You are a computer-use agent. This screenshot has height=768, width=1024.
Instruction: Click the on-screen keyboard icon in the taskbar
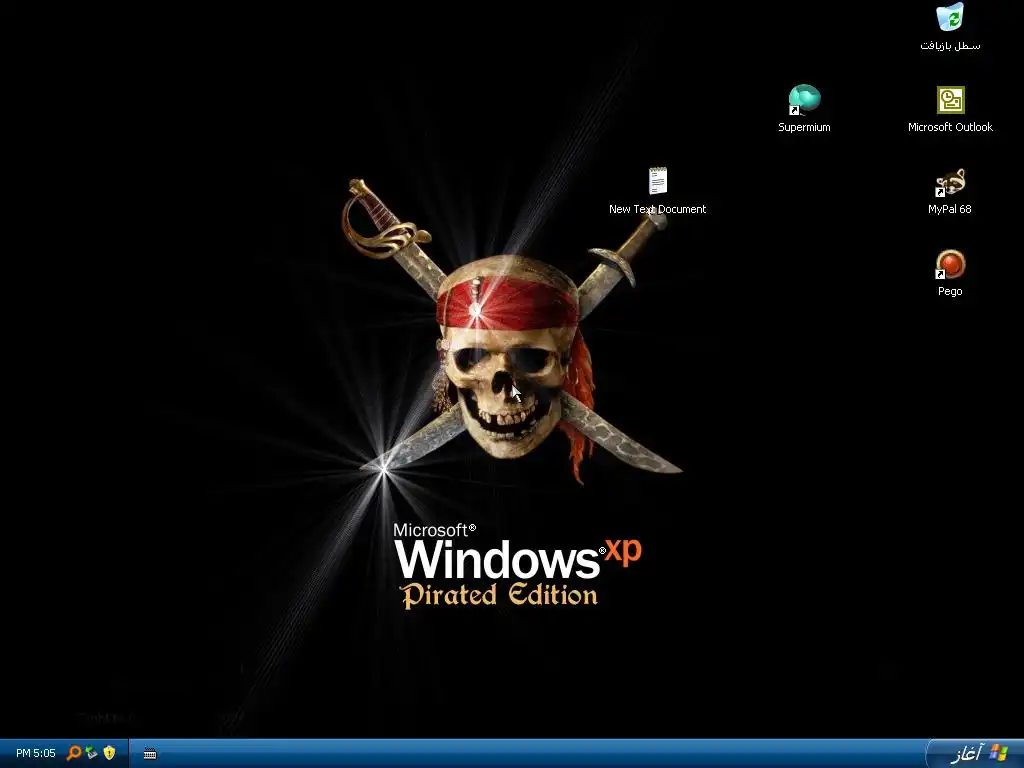[x=150, y=754]
